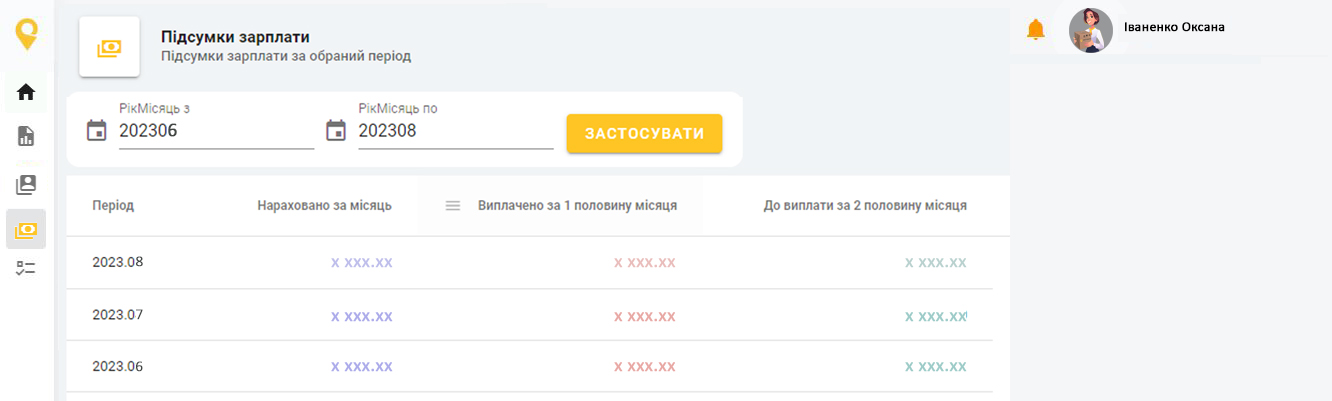Viewport: 1332px width, 401px height.
Task: Open the report chart document icon
Action: (x=26, y=137)
